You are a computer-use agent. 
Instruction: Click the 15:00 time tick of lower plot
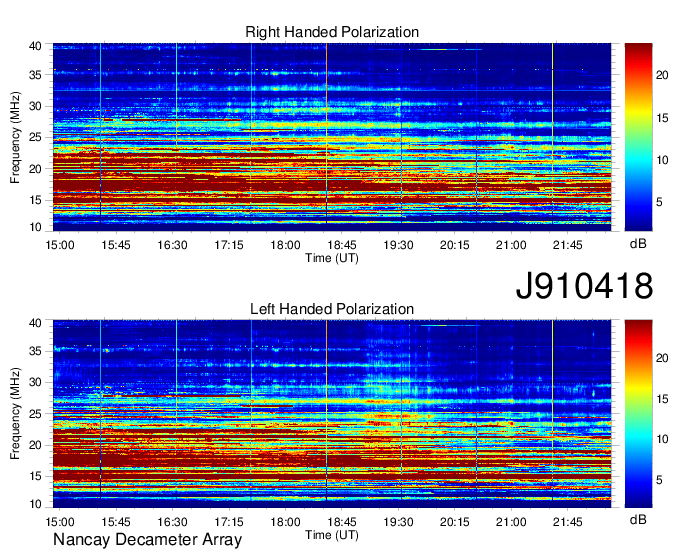pyautogui.click(x=60, y=522)
